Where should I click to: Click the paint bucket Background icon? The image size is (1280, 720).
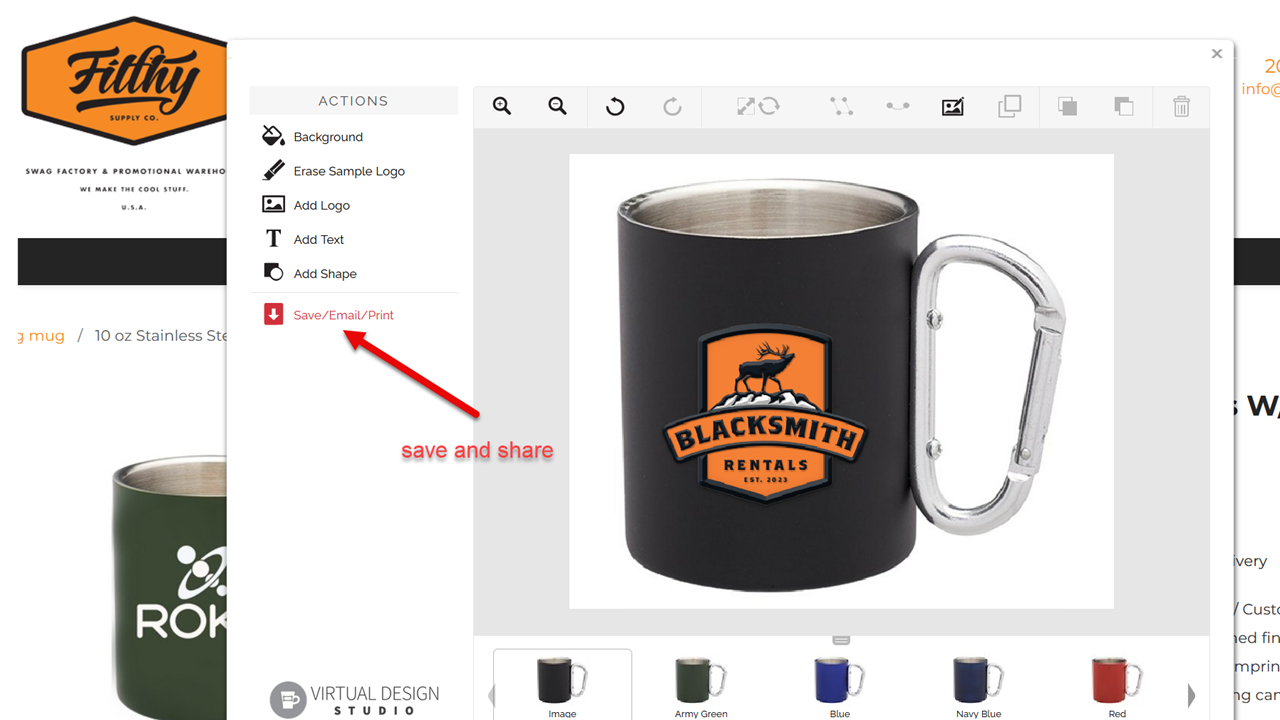tap(273, 136)
